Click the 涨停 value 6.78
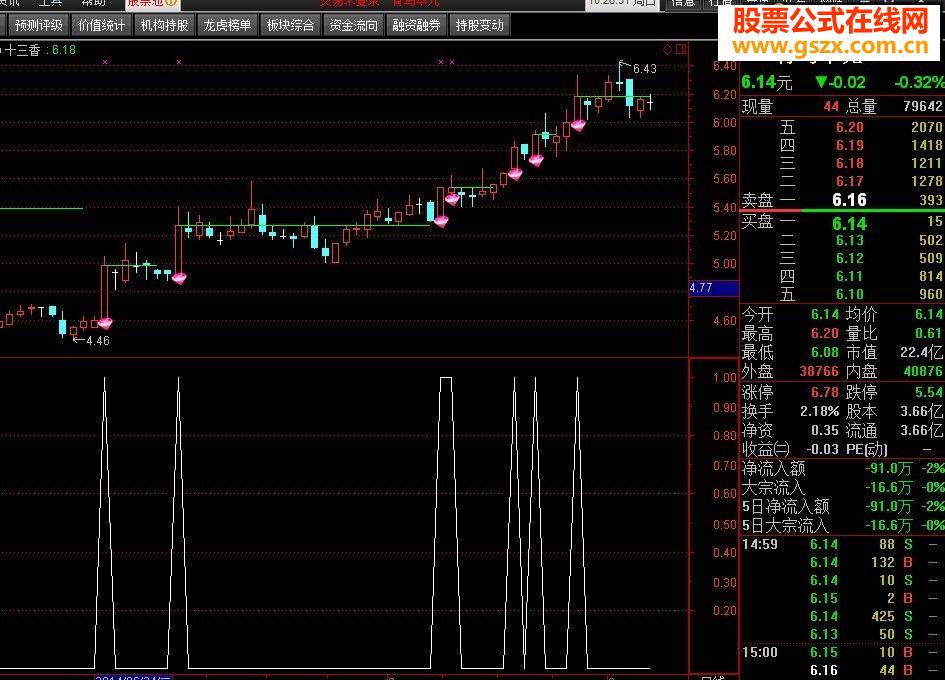This screenshot has height=680, width=945. (x=824, y=392)
